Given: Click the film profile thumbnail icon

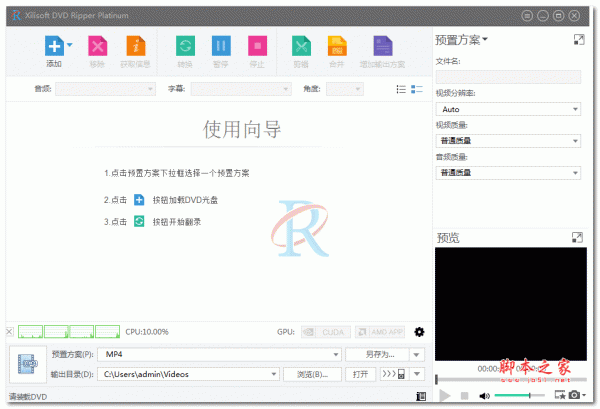Looking at the screenshot, I should [28, 364].
